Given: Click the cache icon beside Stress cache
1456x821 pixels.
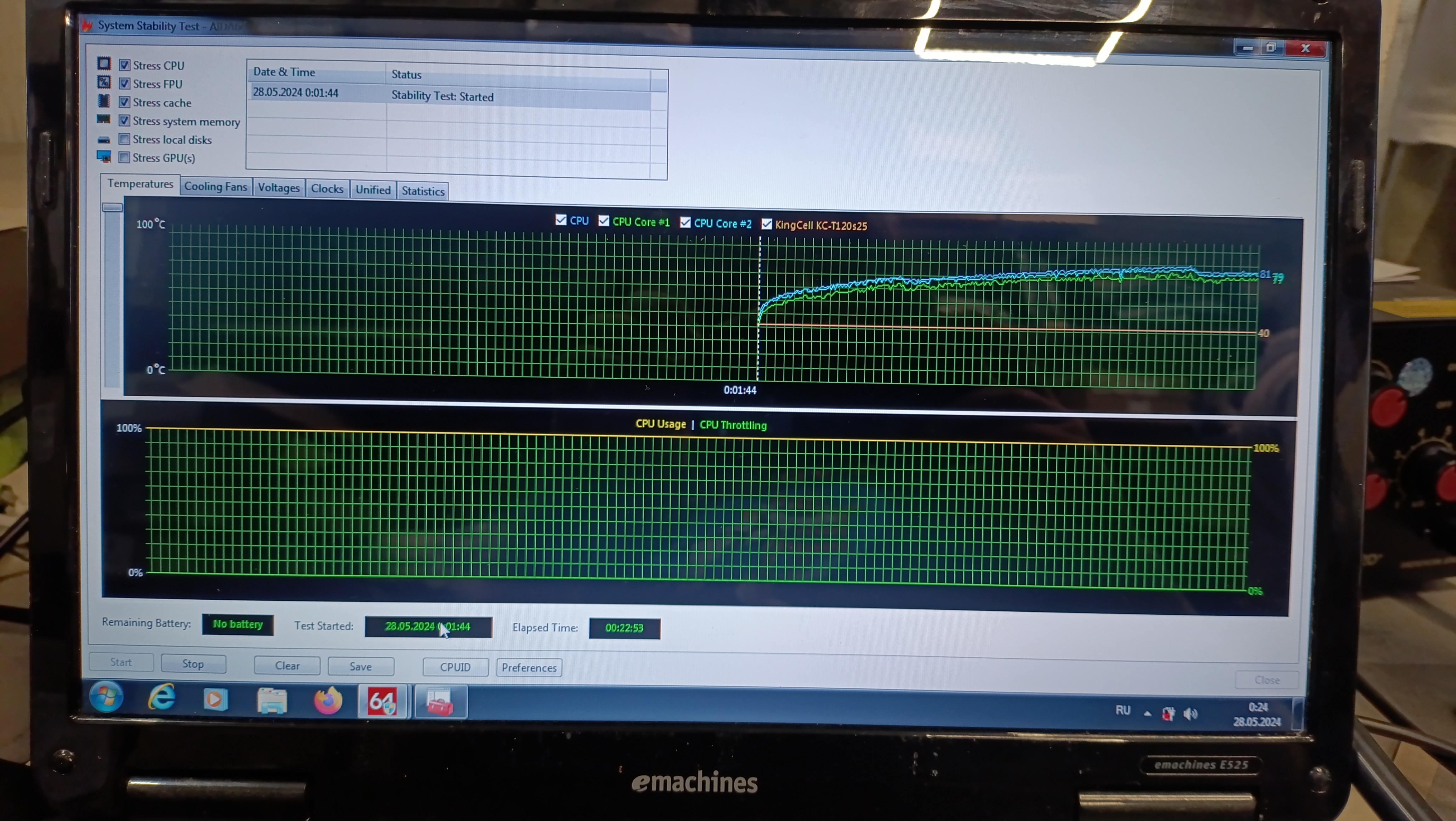Looking at the screenshot, I should [x=103, y=100].
